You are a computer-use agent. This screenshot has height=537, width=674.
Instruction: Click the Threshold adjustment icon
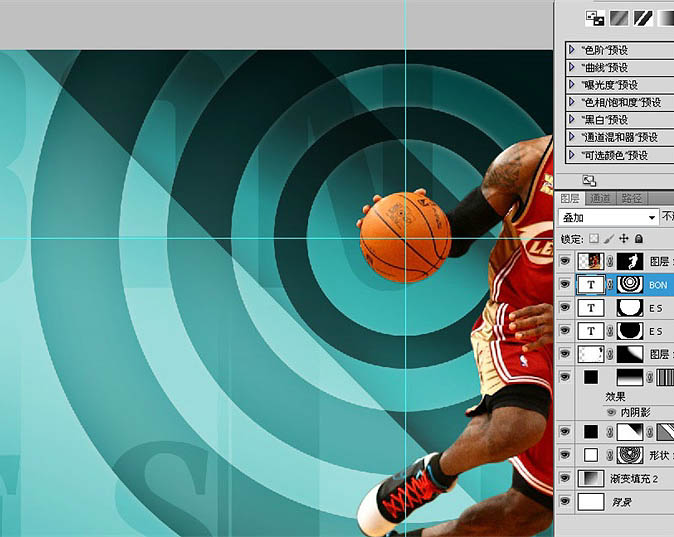643,18
